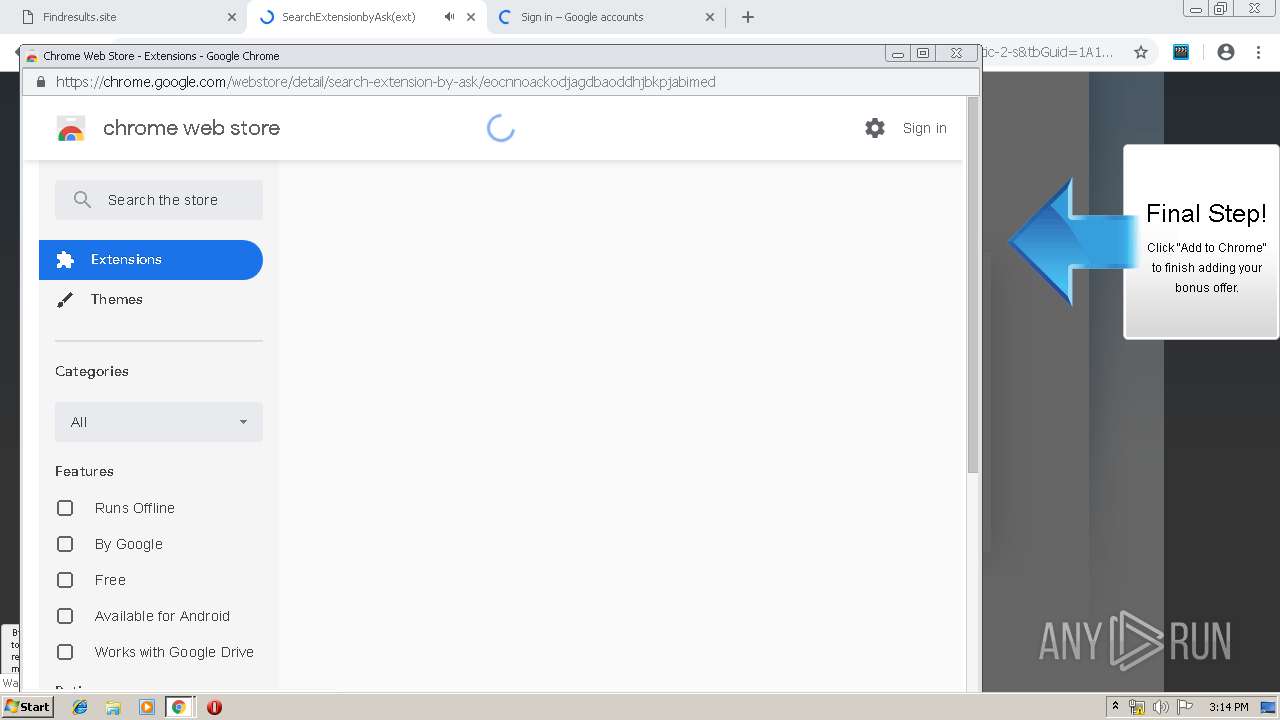Open the Windows Start button

coord(27,707)
